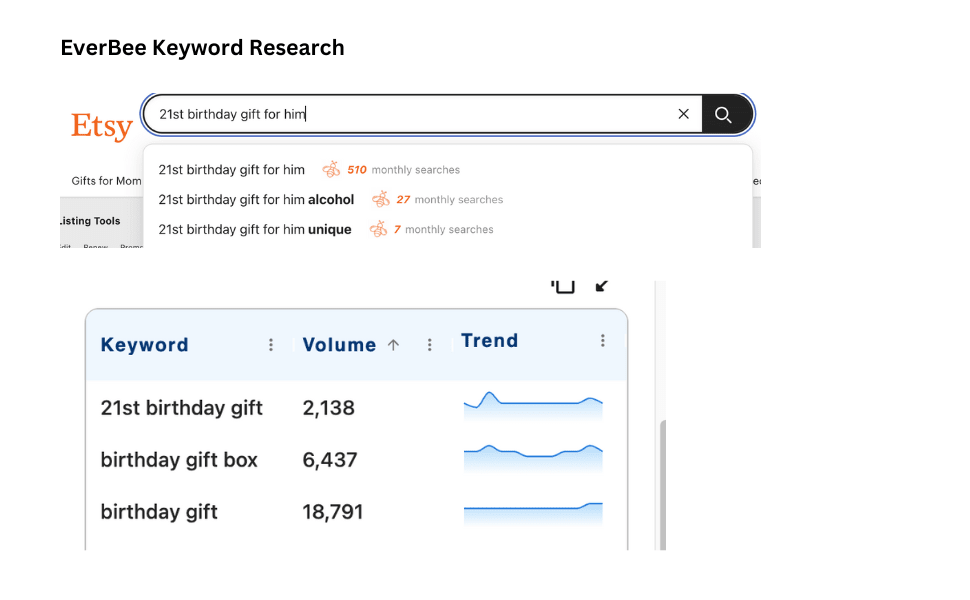Viewport: 970px width, 600px height.
Task: Click the trend sparkline for 'birthday gift box'
Action: 533,458
